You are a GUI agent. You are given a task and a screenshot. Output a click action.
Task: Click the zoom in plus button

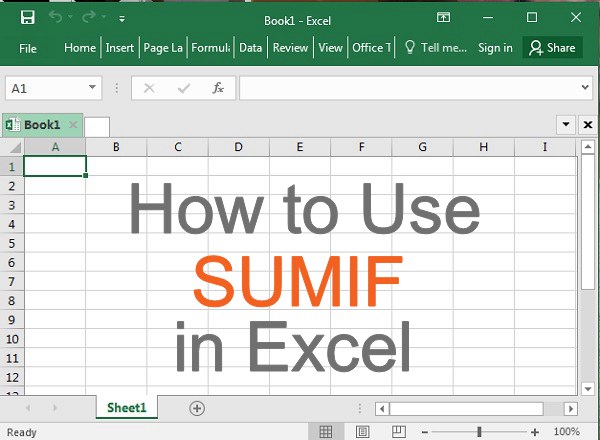tap(535, 432)
